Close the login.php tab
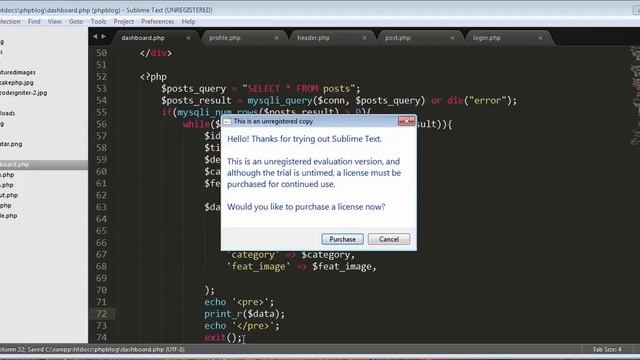The width and height of the screenshot is (640, 360). (x=540, y=38)
